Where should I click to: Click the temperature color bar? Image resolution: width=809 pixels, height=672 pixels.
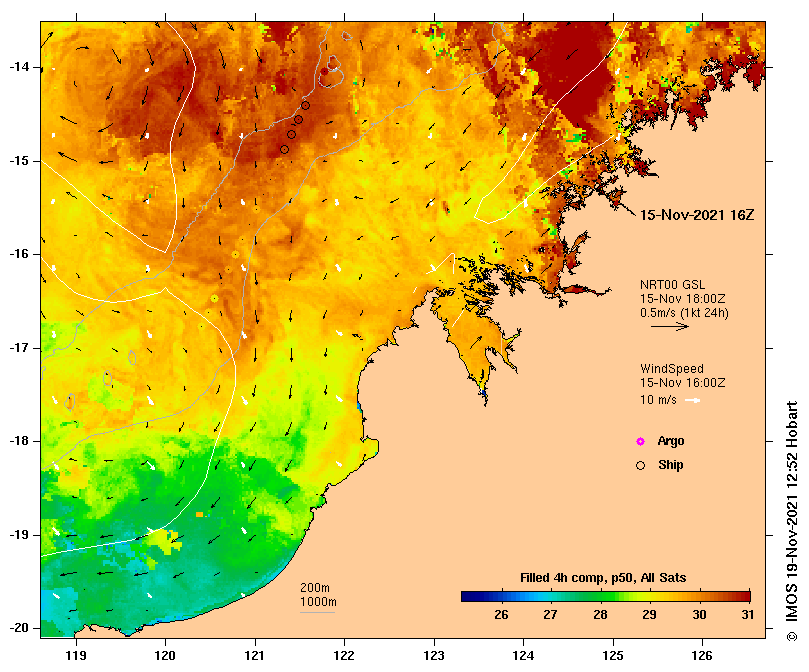(x=606, y=597)
